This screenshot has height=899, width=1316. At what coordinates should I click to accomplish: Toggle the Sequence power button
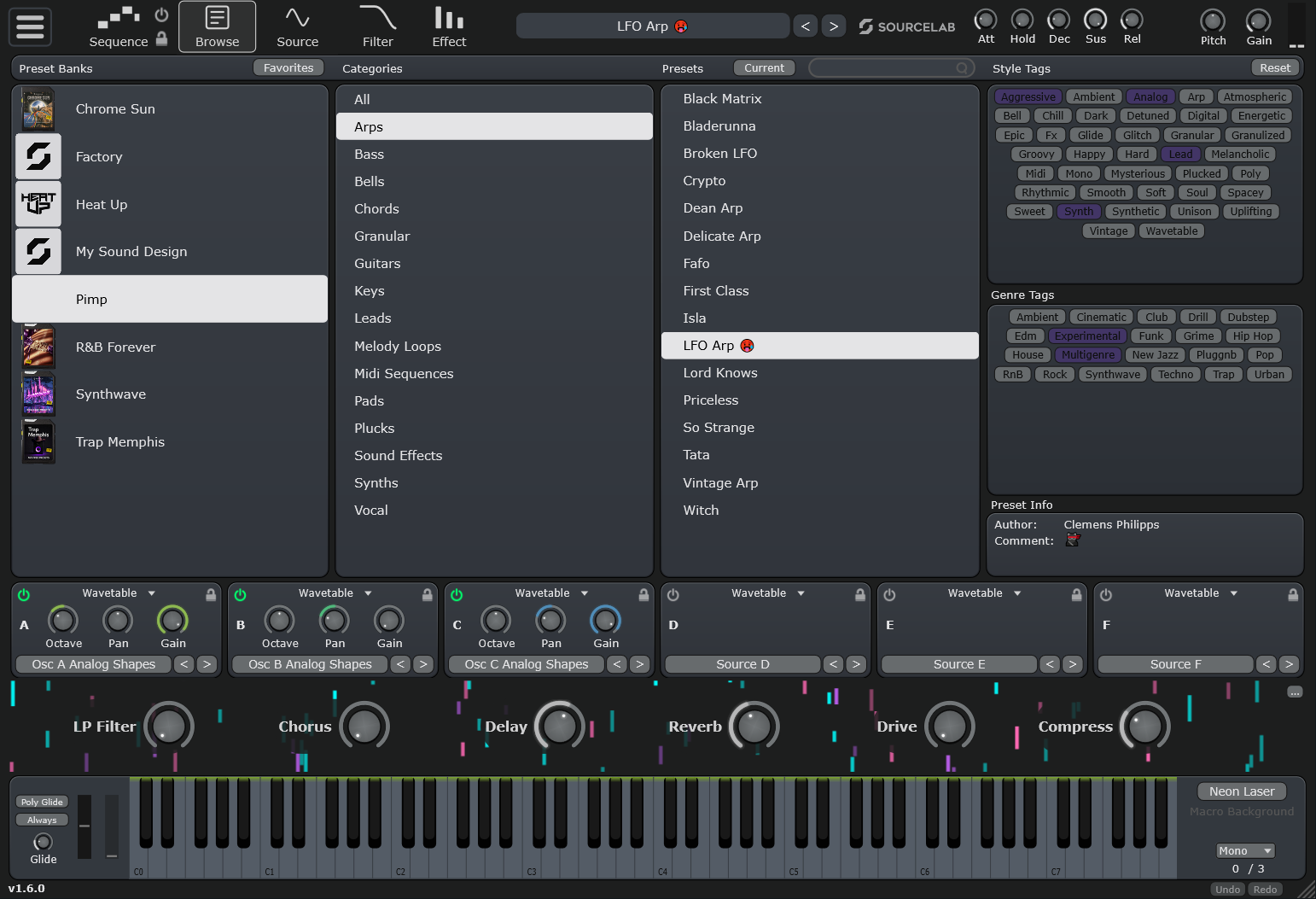click(161, 15)
